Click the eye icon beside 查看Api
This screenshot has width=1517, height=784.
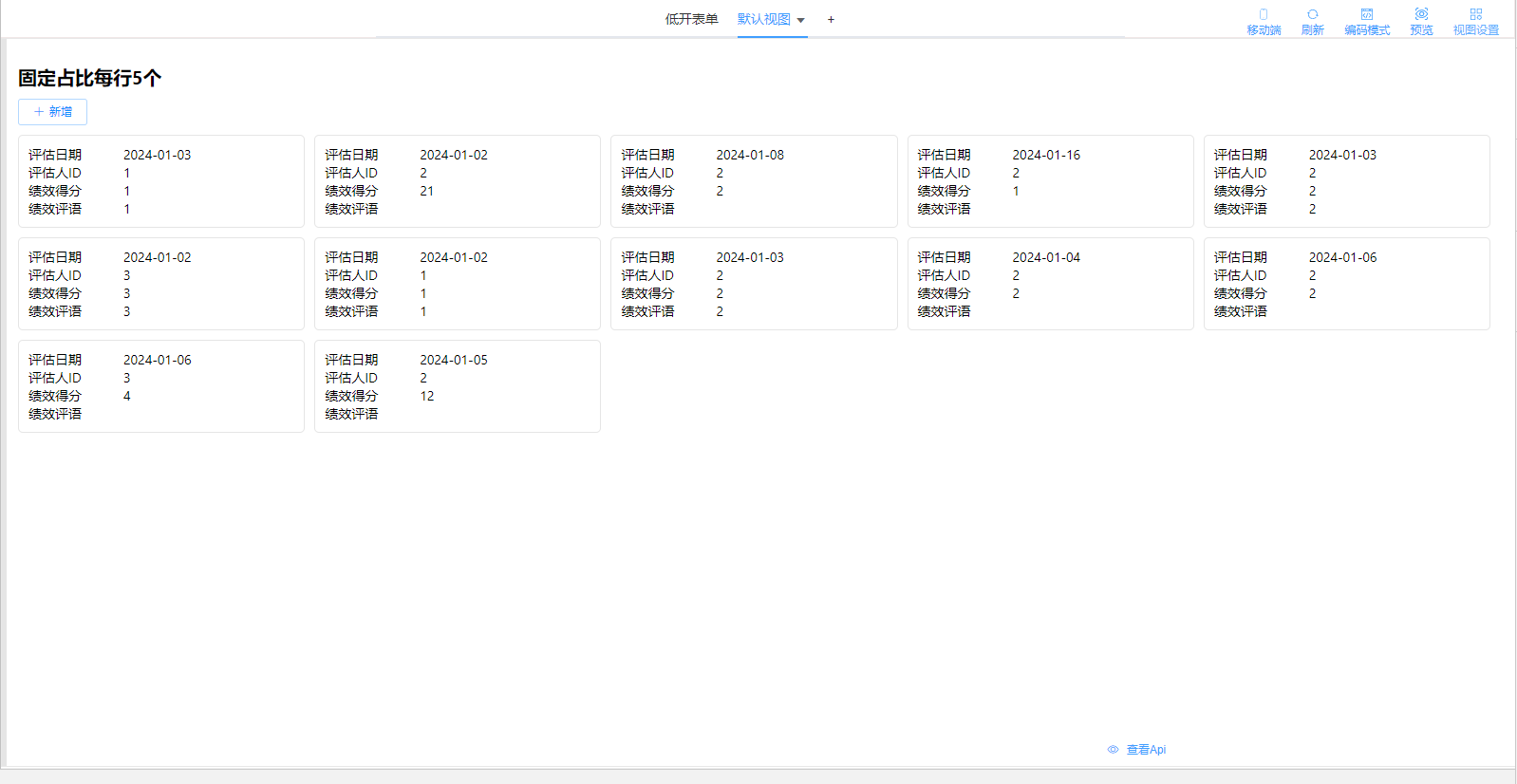(1113, 750)
